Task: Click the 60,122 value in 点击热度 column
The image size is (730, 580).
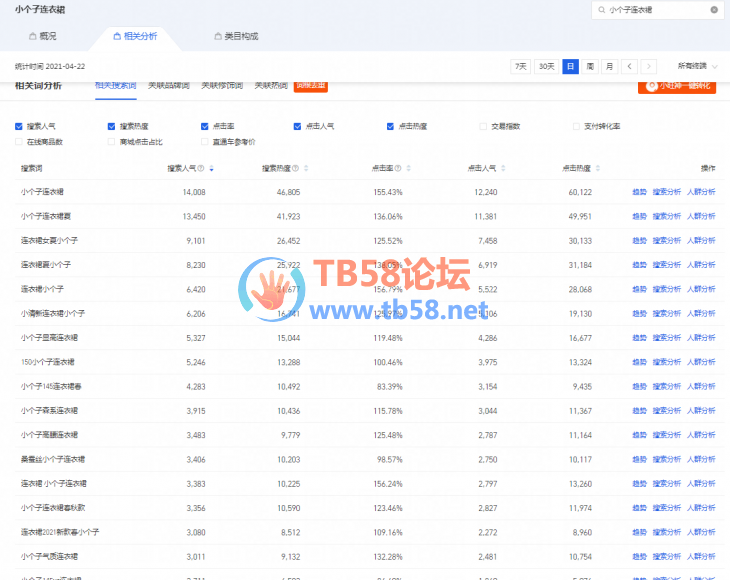Action: point(580,192)
